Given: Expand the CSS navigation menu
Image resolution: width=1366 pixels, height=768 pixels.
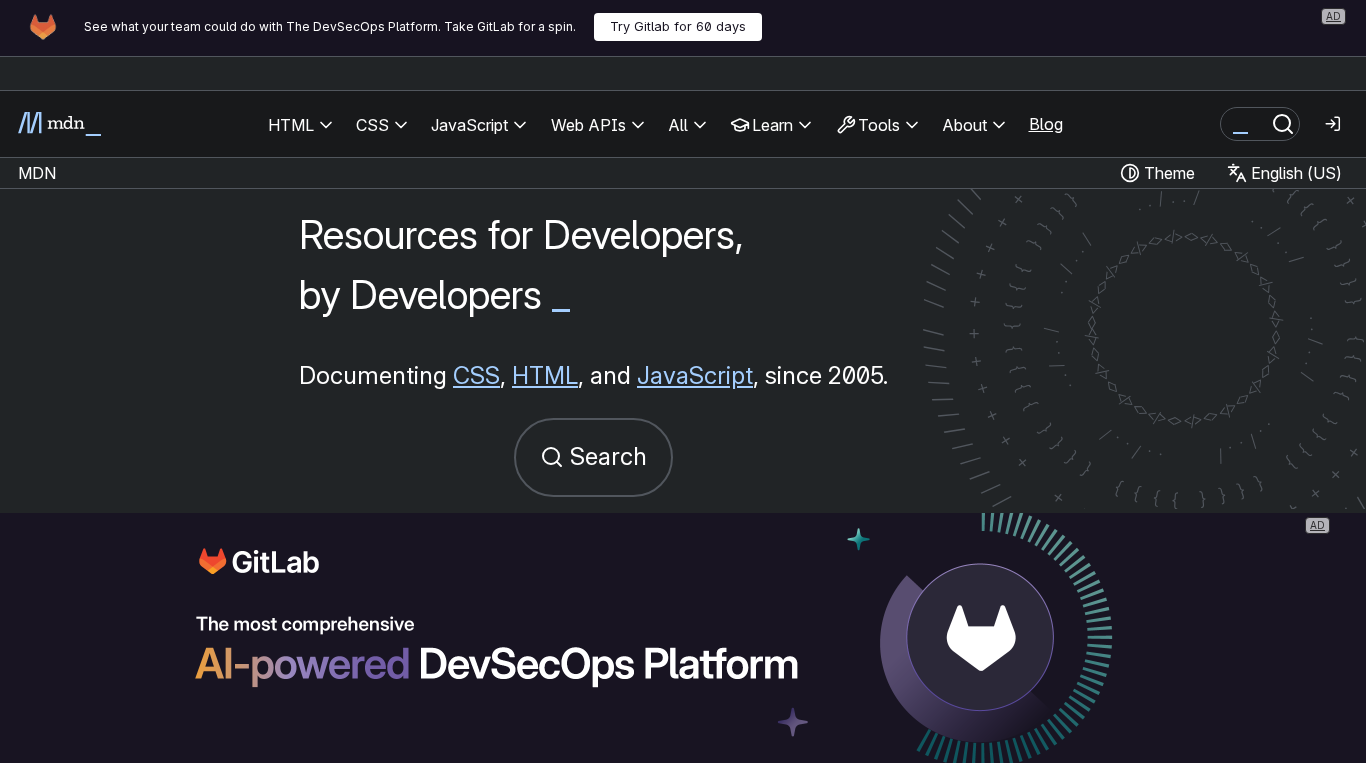Looking at the screenshot, I should (x=381, y=125).
